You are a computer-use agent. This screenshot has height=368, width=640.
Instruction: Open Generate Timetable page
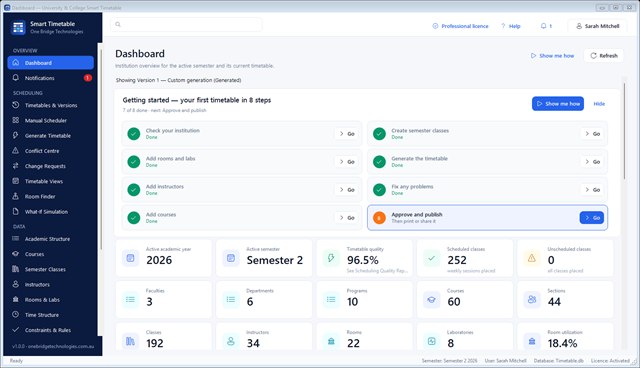pos(50,135)
